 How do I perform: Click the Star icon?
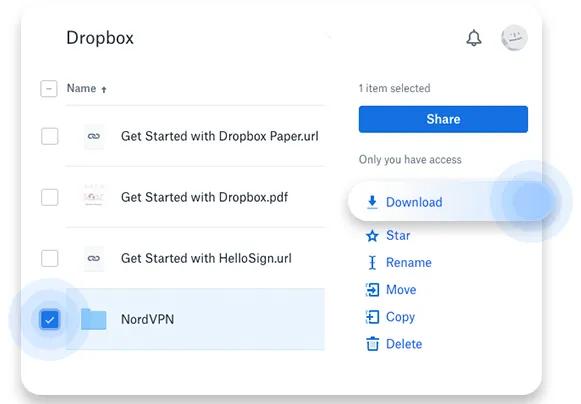pyautogui.click(x=372, y=236)
